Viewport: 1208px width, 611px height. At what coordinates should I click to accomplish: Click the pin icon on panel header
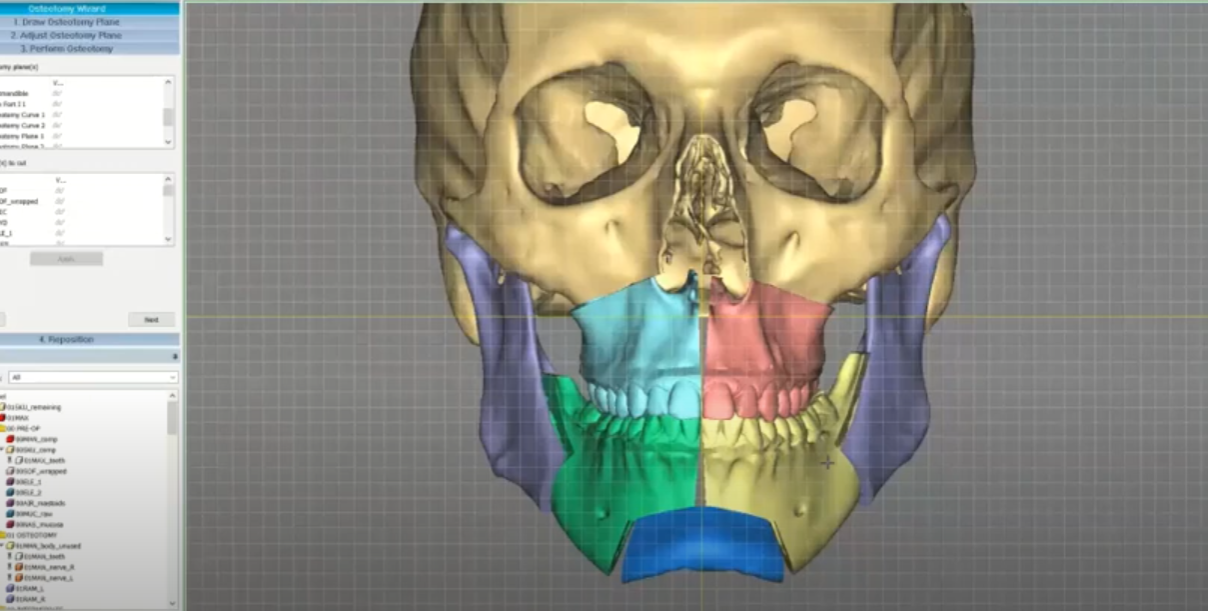[175, 356]
